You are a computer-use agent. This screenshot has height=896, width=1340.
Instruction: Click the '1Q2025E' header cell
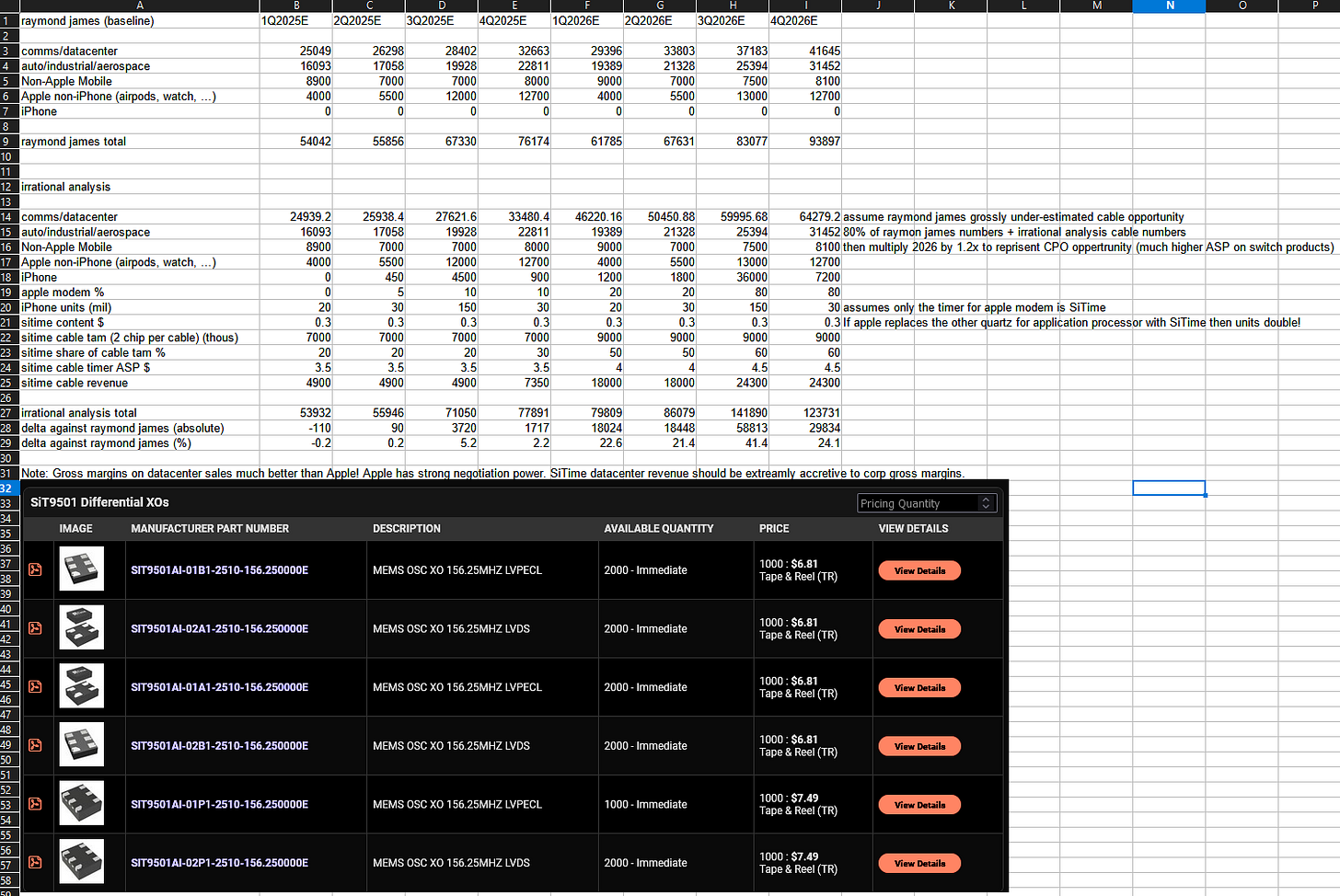click(295, 20)
